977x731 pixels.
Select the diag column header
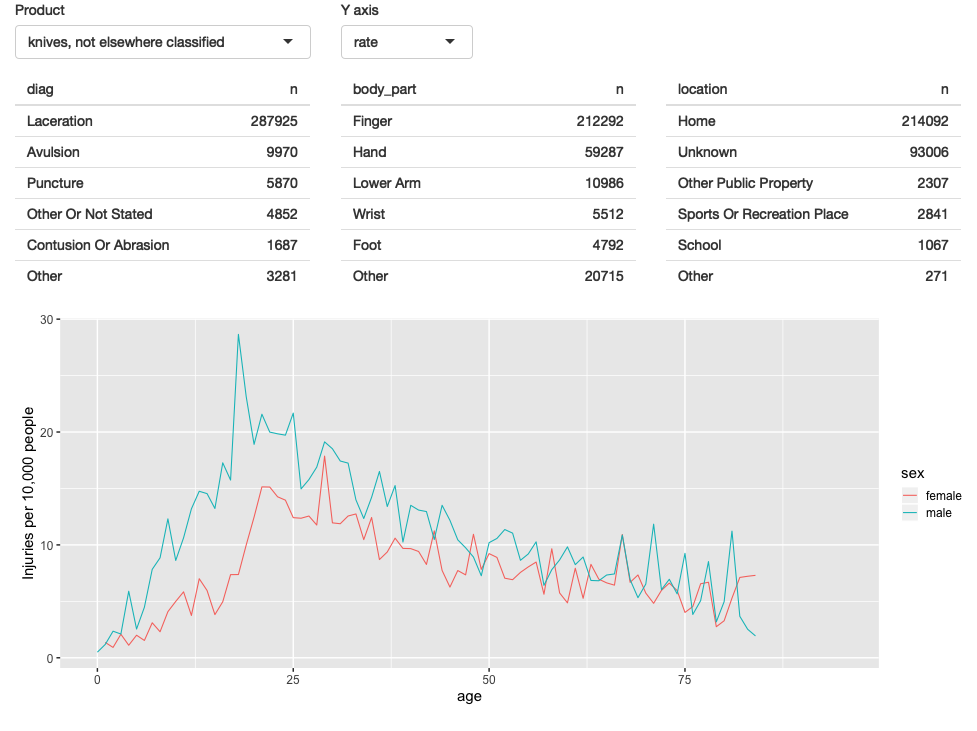[x=41, y=89]
